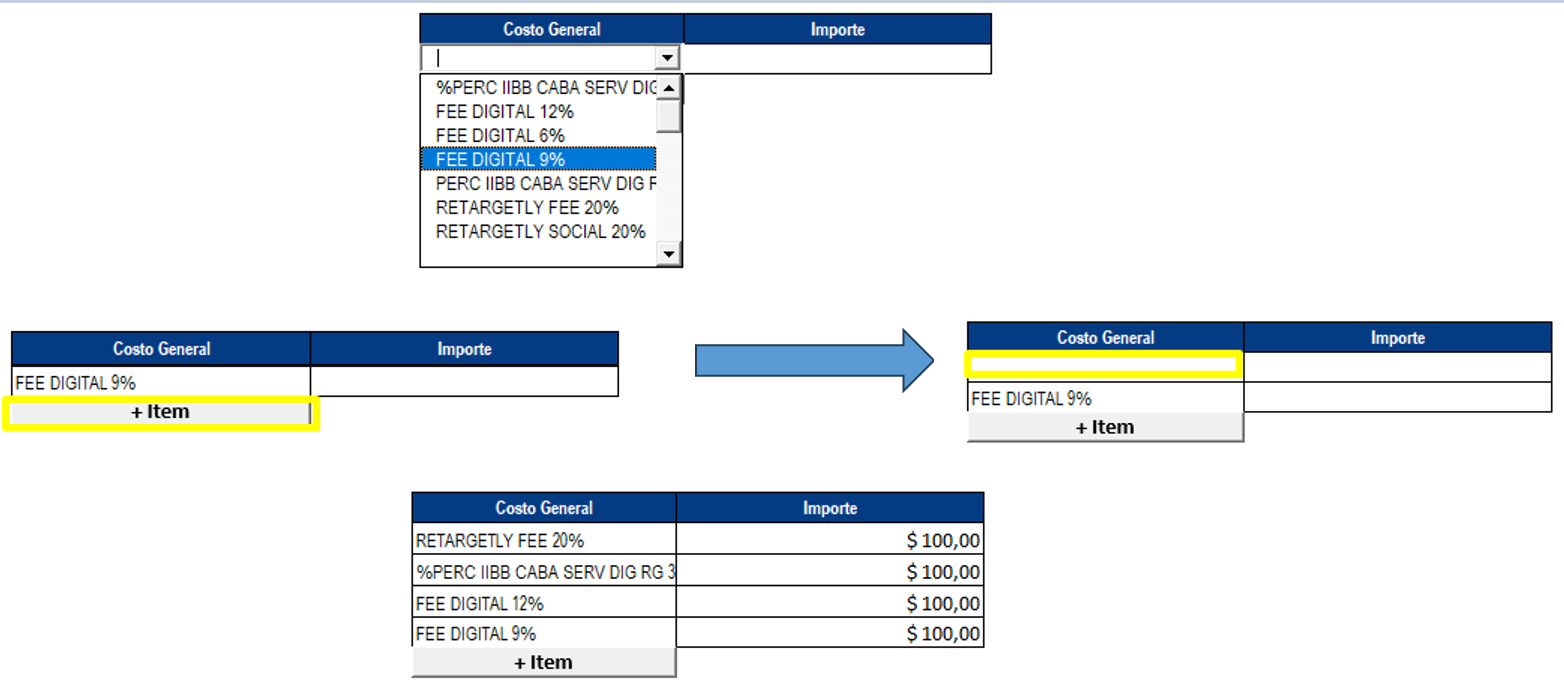Select the $ 100,00 cell for RETARGETLY FEE 20%
Viewport: 1564px width, 695px height.
tap(830, 540)
